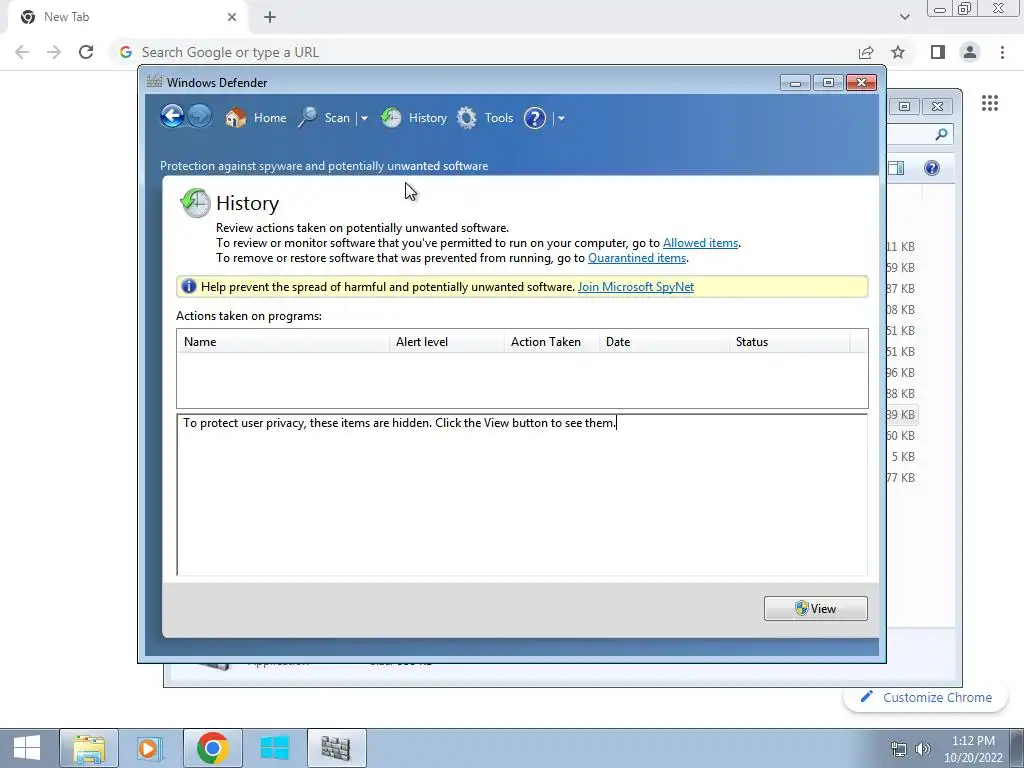1024x768 pixels.
Task: Sort by the Alert level column
Action: click(x=447, y=342)
